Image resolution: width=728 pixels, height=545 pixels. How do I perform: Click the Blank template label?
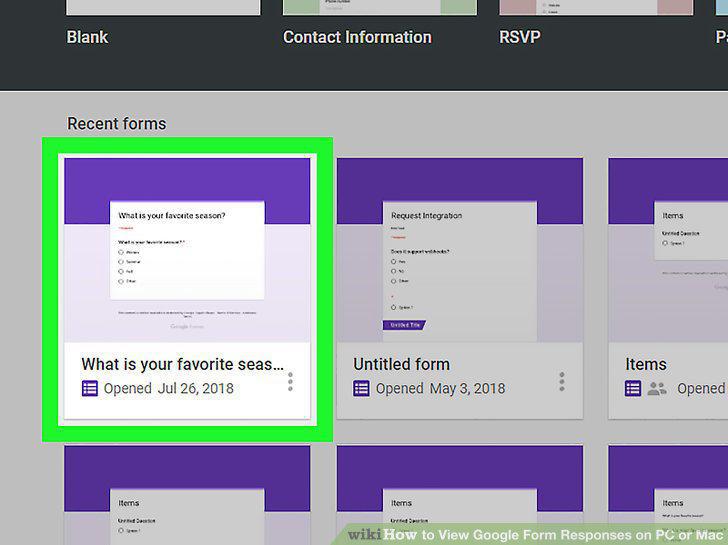pyautogui.click(x=87, y=37)
